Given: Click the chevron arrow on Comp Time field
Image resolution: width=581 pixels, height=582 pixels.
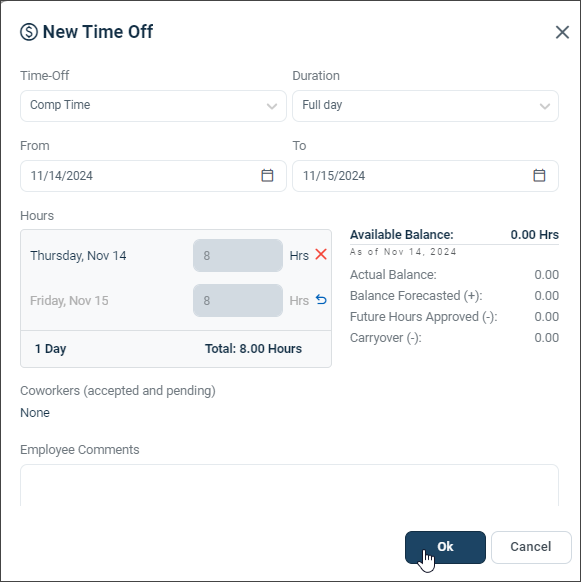Looking at the screenshot, I should pyautogui.click(x=272, y=107).
